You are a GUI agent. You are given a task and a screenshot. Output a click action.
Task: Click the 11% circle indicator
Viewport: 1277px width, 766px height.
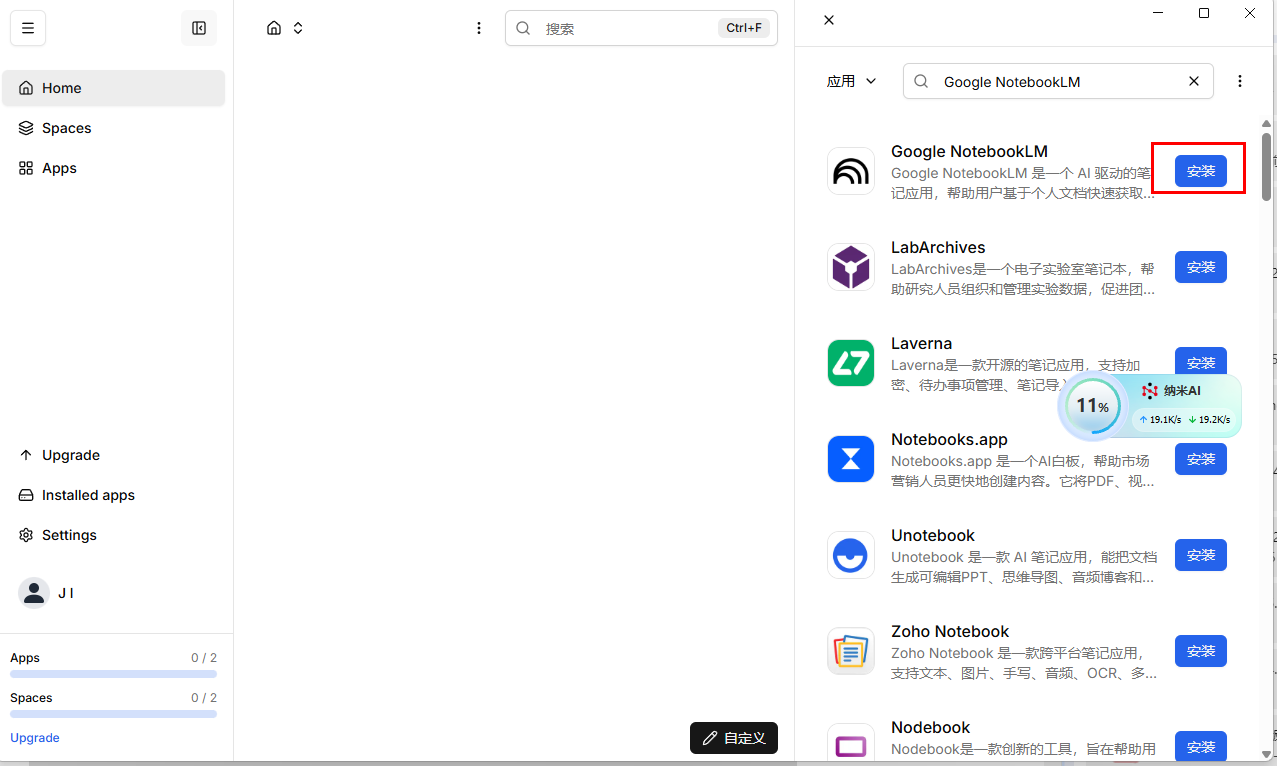pyautogui.click(x=1092, y=406)
